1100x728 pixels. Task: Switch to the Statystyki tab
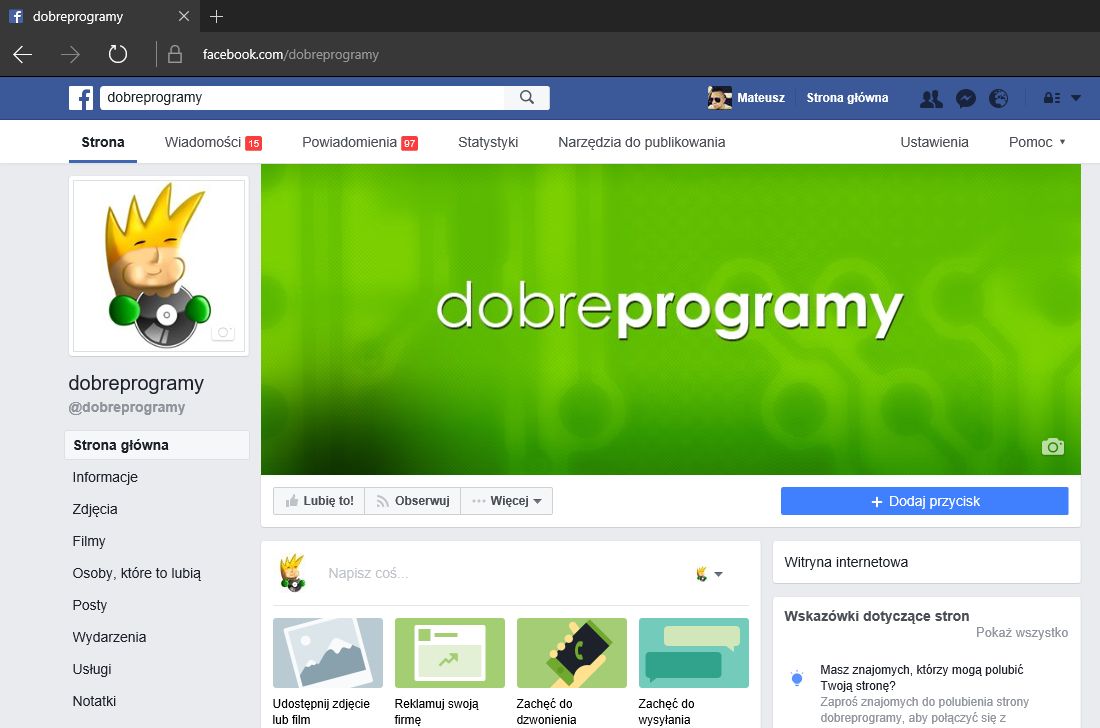pyautogui.click(x=488, y=142)
